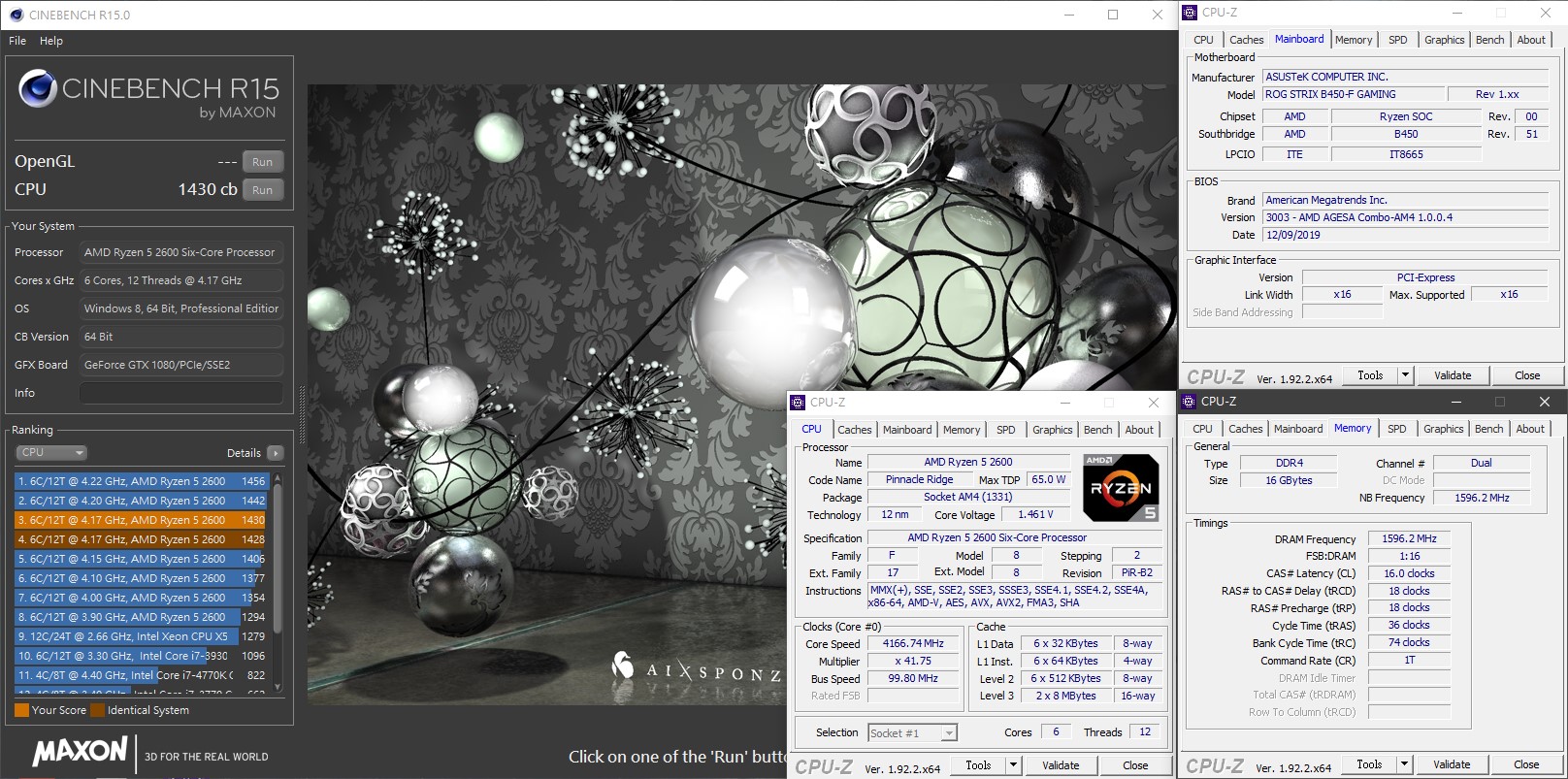Open Graphics tab in Memory CPU-Z window

1443,429
